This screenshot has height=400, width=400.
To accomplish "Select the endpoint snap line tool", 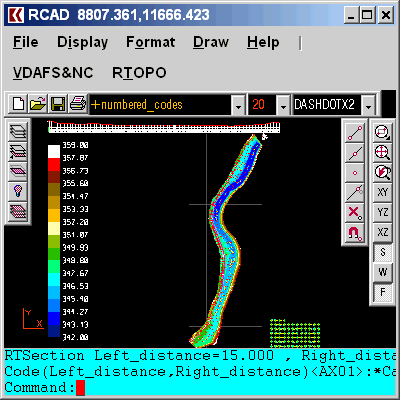I will click(x=355, y=133).
